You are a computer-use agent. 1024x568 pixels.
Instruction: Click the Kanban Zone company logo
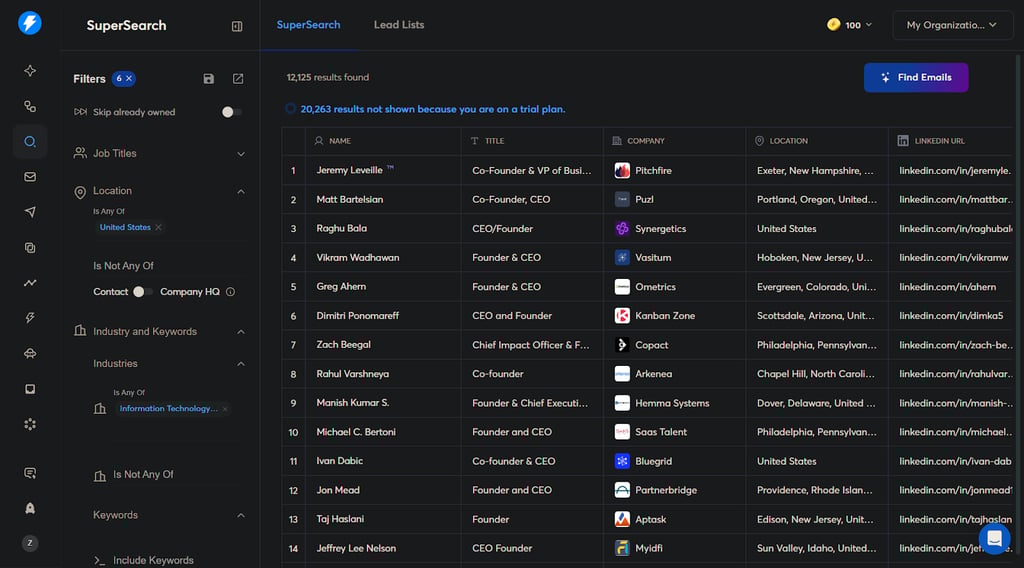(622, 316)
